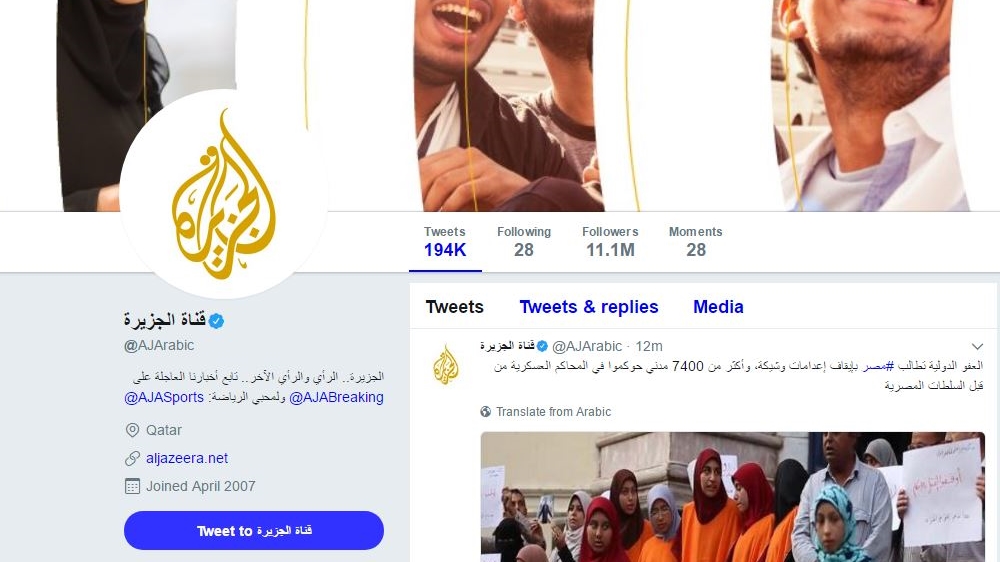Image resolution: width=1000 pixels, height=562 pixels.
Task: Open the Moments 28 section
Action: 695,242
